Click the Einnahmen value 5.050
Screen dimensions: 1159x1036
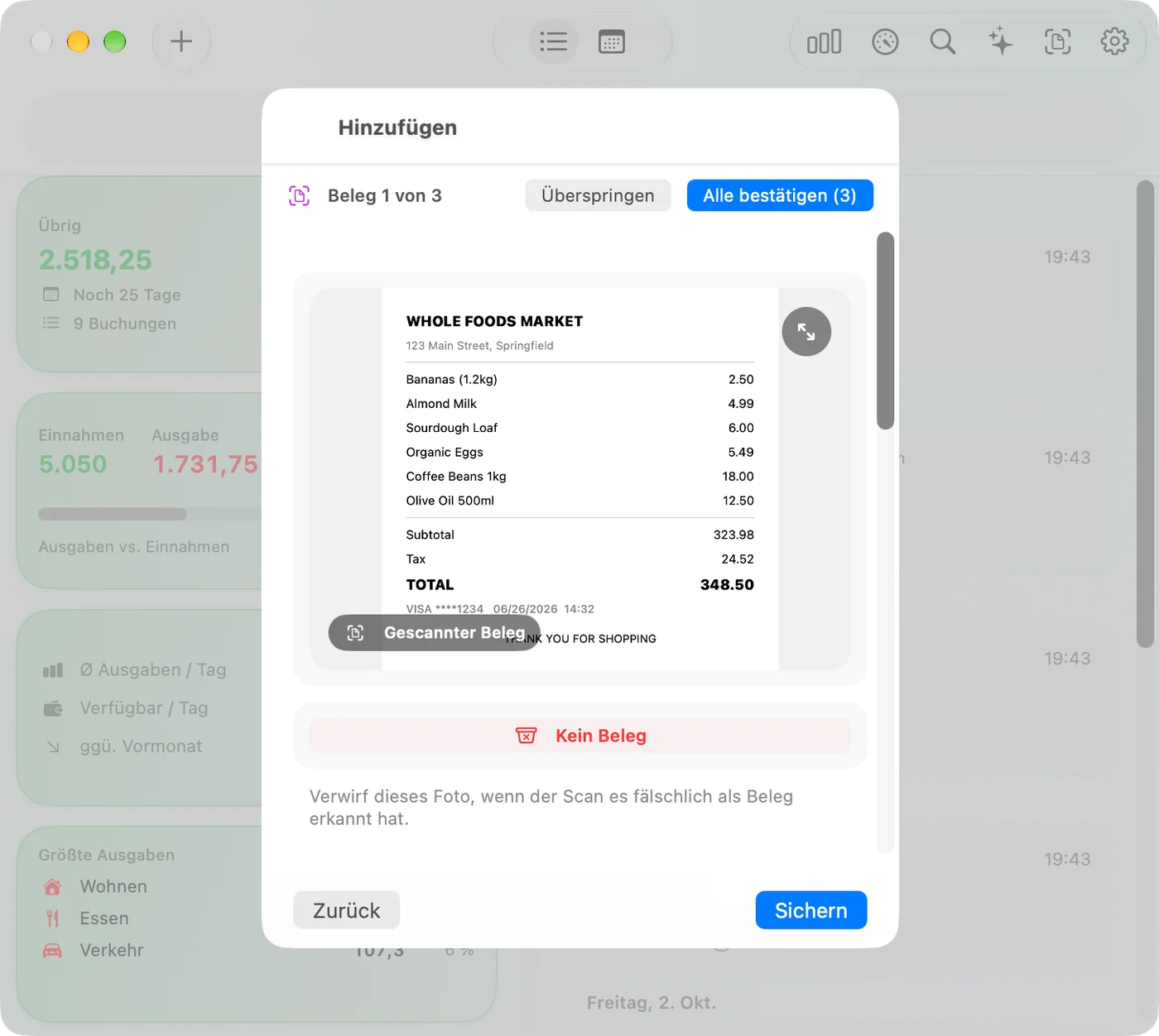[x=73, y=464]
